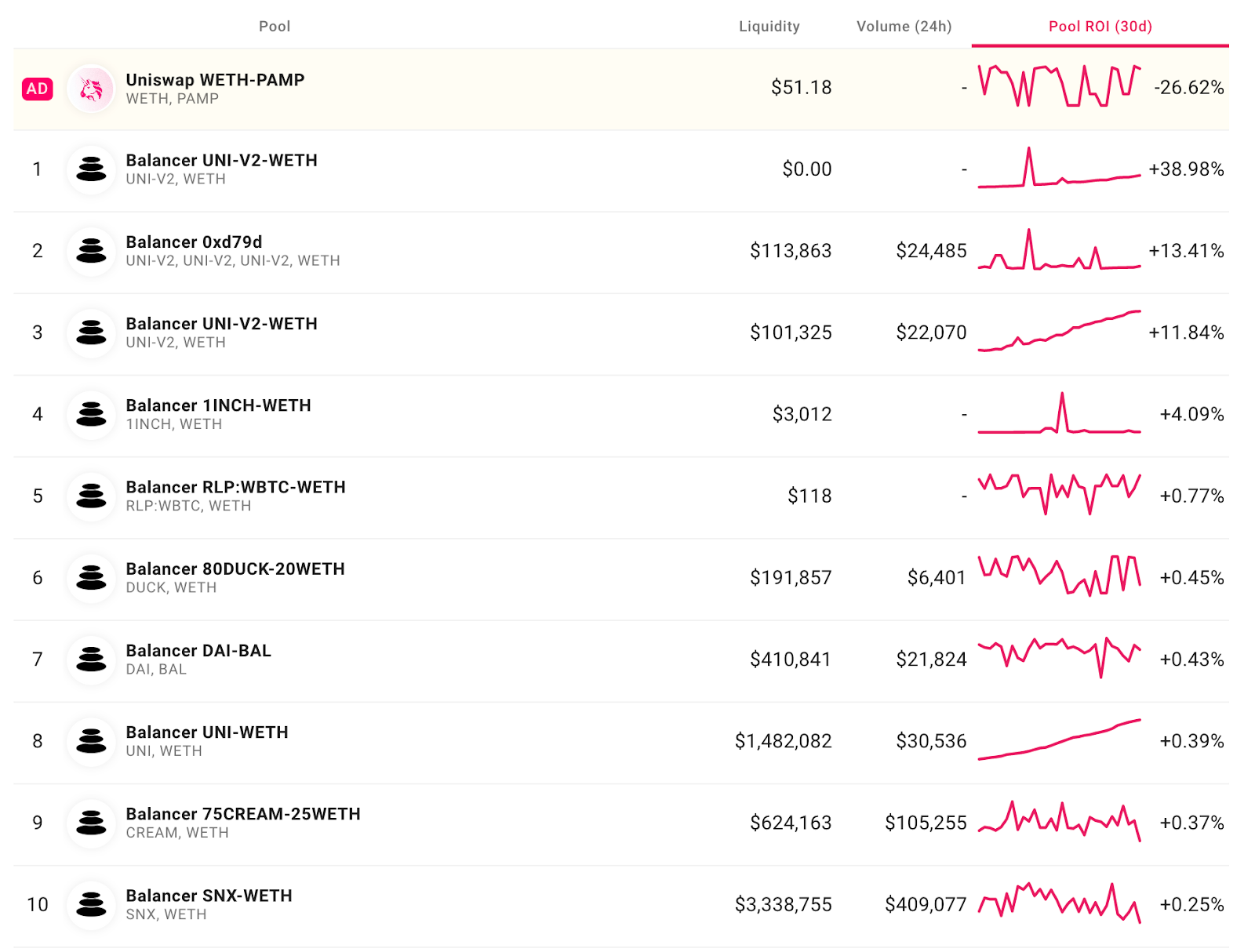Click Balancer icon next to RLP:WBTC-WETH

(x=91, y=496)
